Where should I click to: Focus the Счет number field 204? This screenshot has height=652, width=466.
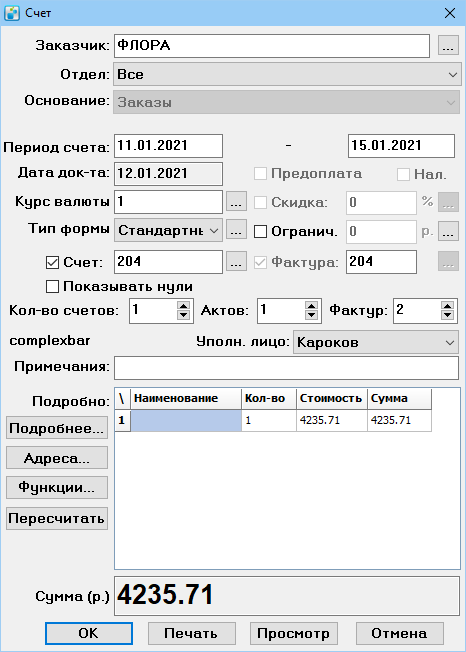click(168, 262)
